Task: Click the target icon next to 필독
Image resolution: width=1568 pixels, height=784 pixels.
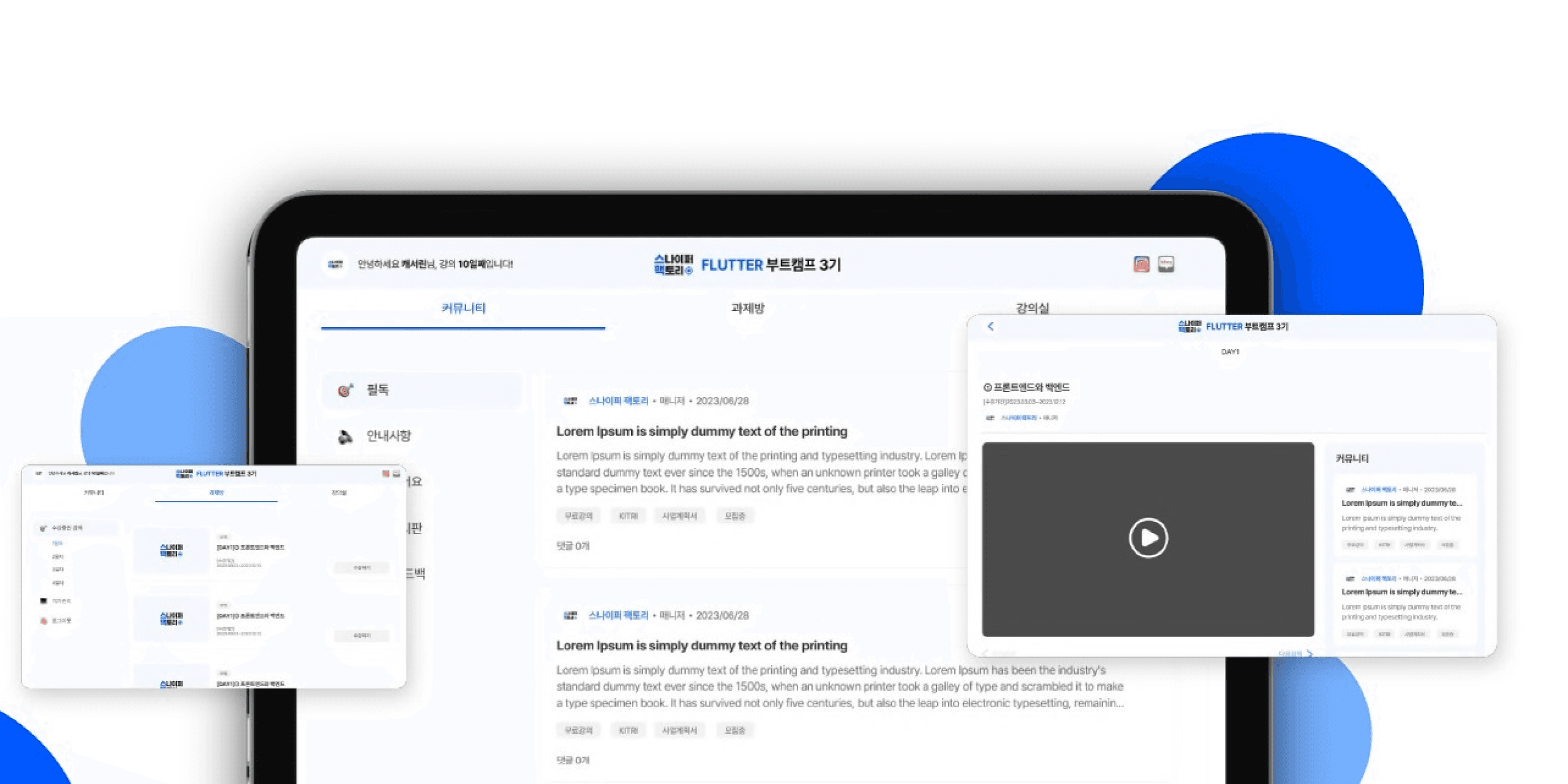Action: pos(345,390)
